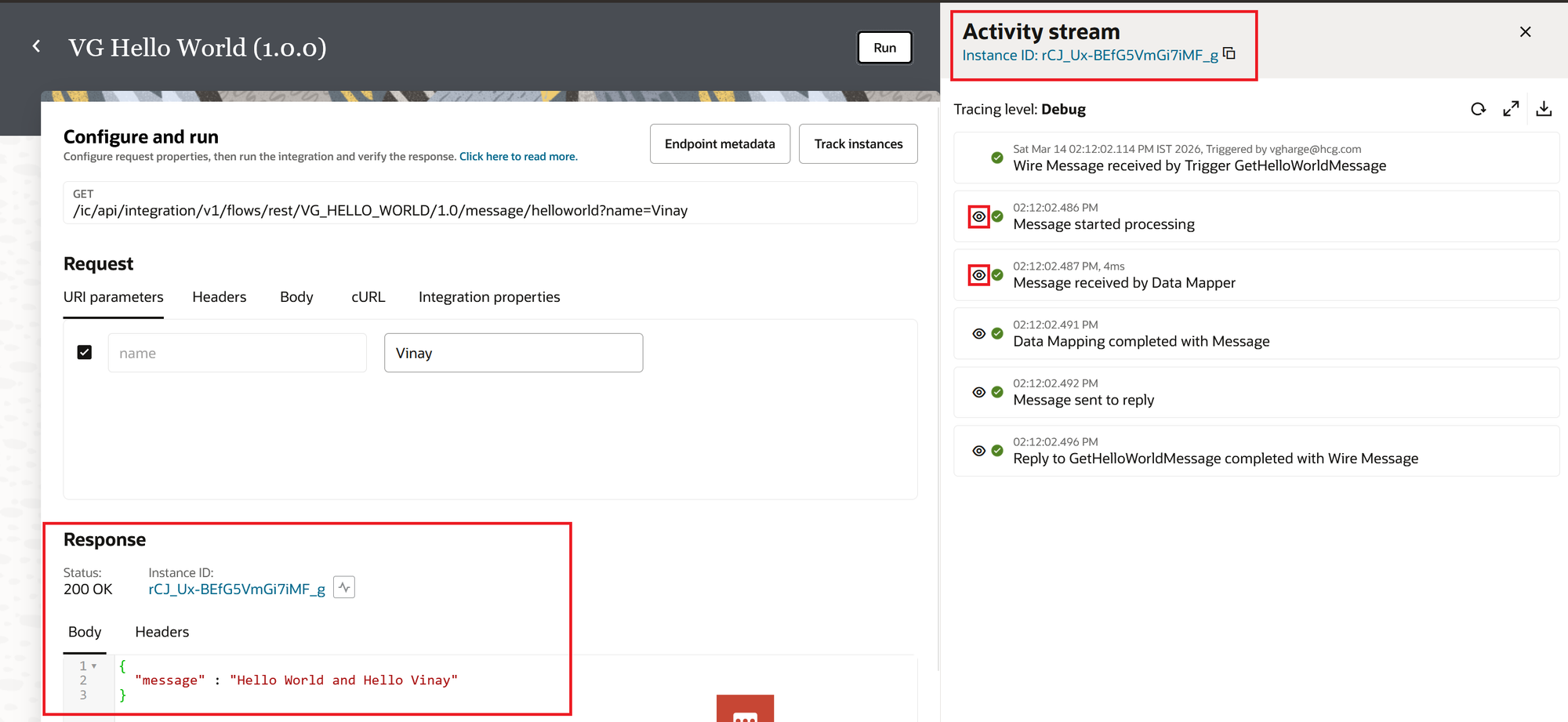Image resolution: width=1568 pixels, height=722 pixels.
Task: Click the back arrow beside VG Hello World
Action: (36, 47)
